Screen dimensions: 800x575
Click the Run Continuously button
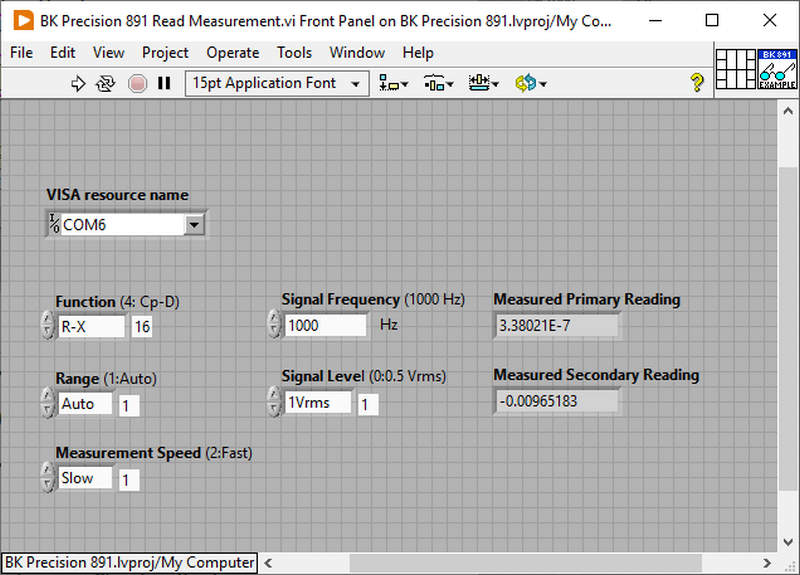click(105, 83)
